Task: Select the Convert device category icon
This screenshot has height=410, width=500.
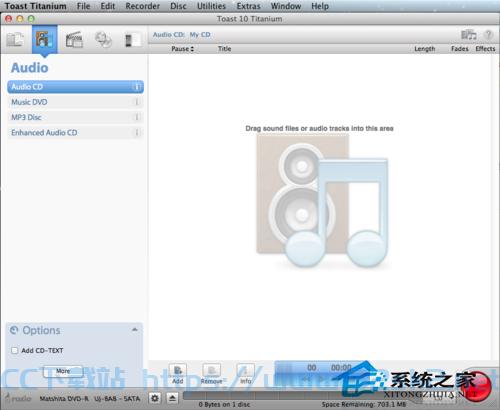Action: [132, 40]
